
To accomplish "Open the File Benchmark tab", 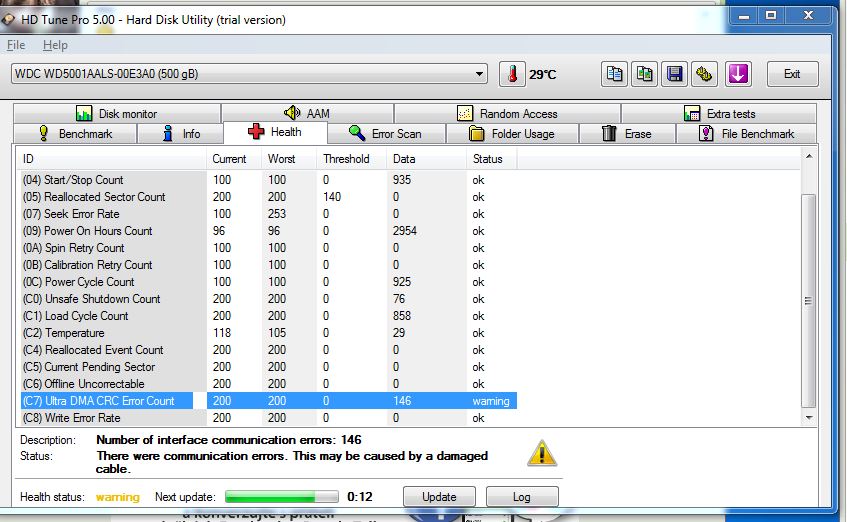I will click(x=747, y=133).
